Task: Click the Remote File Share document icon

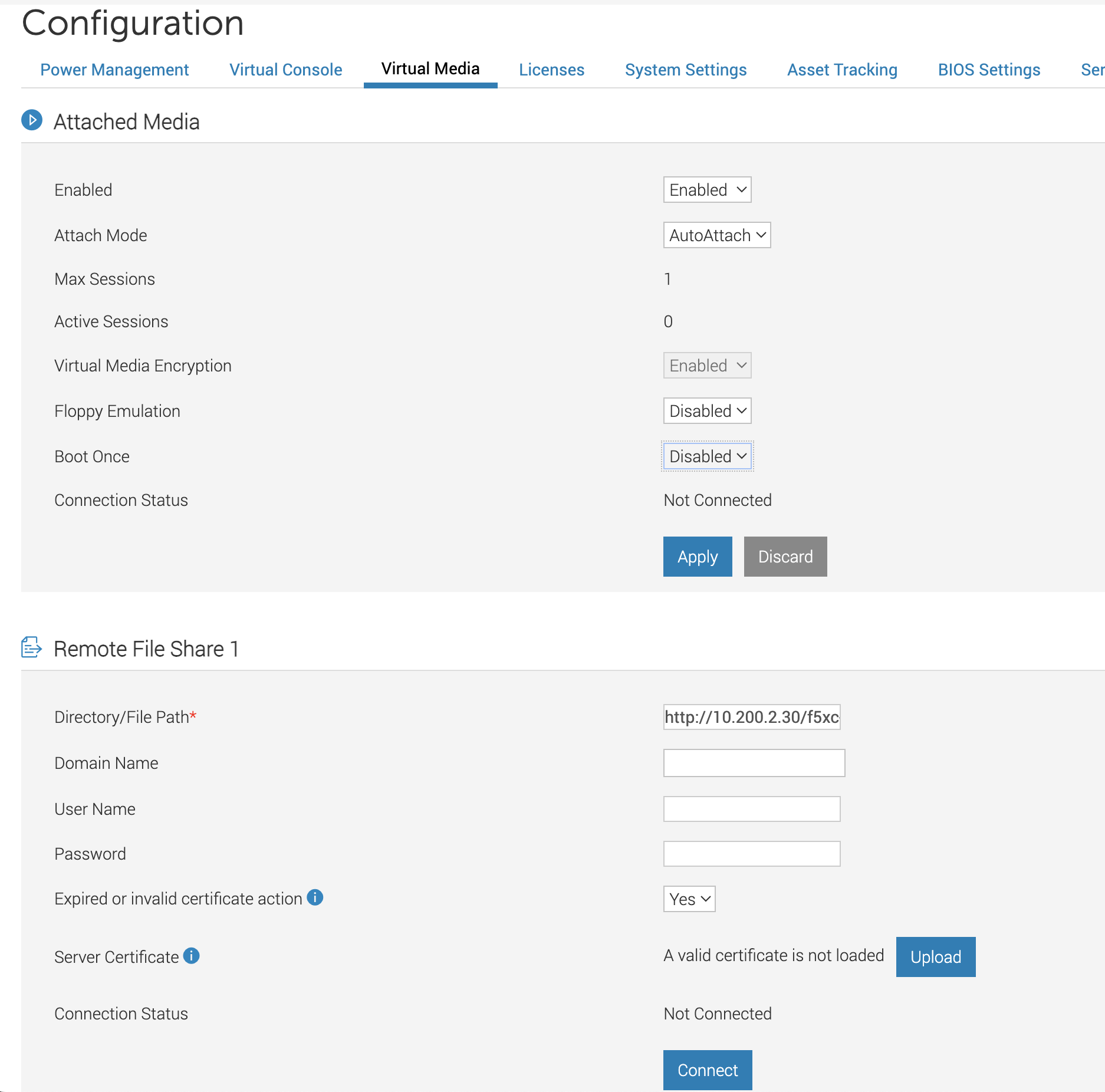Action: point(31,647)
